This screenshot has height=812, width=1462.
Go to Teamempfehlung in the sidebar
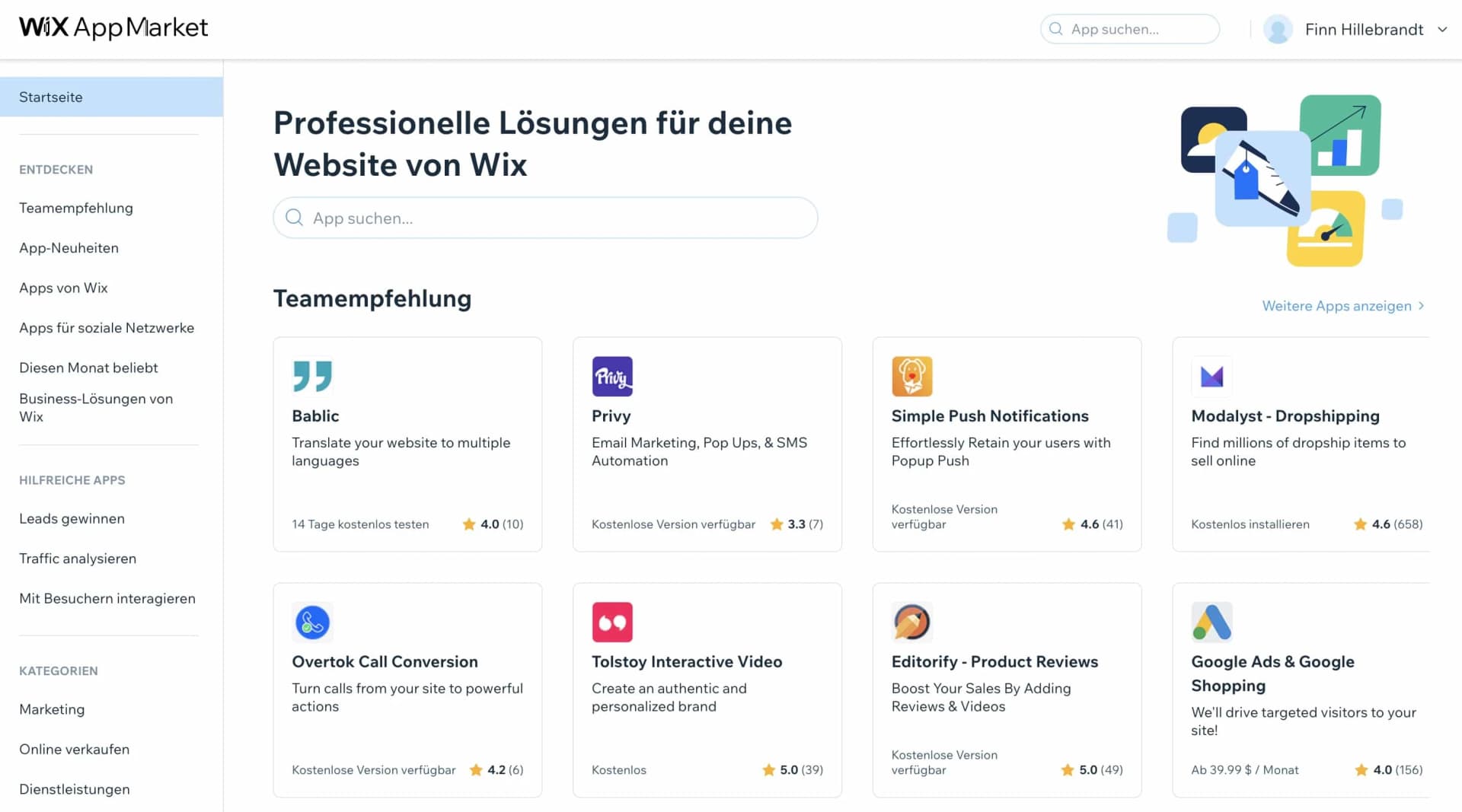(76, 207)
